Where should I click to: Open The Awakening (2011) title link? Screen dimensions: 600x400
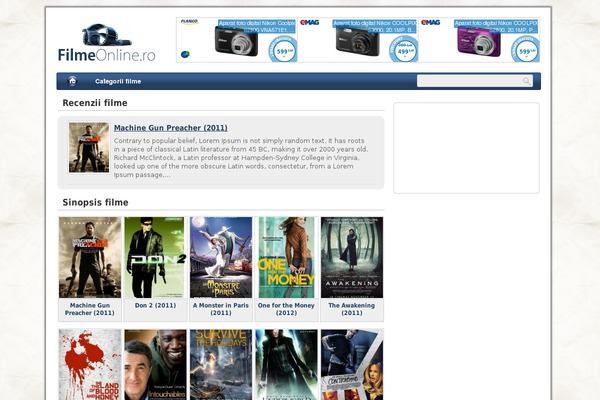[x=352, y=309]
